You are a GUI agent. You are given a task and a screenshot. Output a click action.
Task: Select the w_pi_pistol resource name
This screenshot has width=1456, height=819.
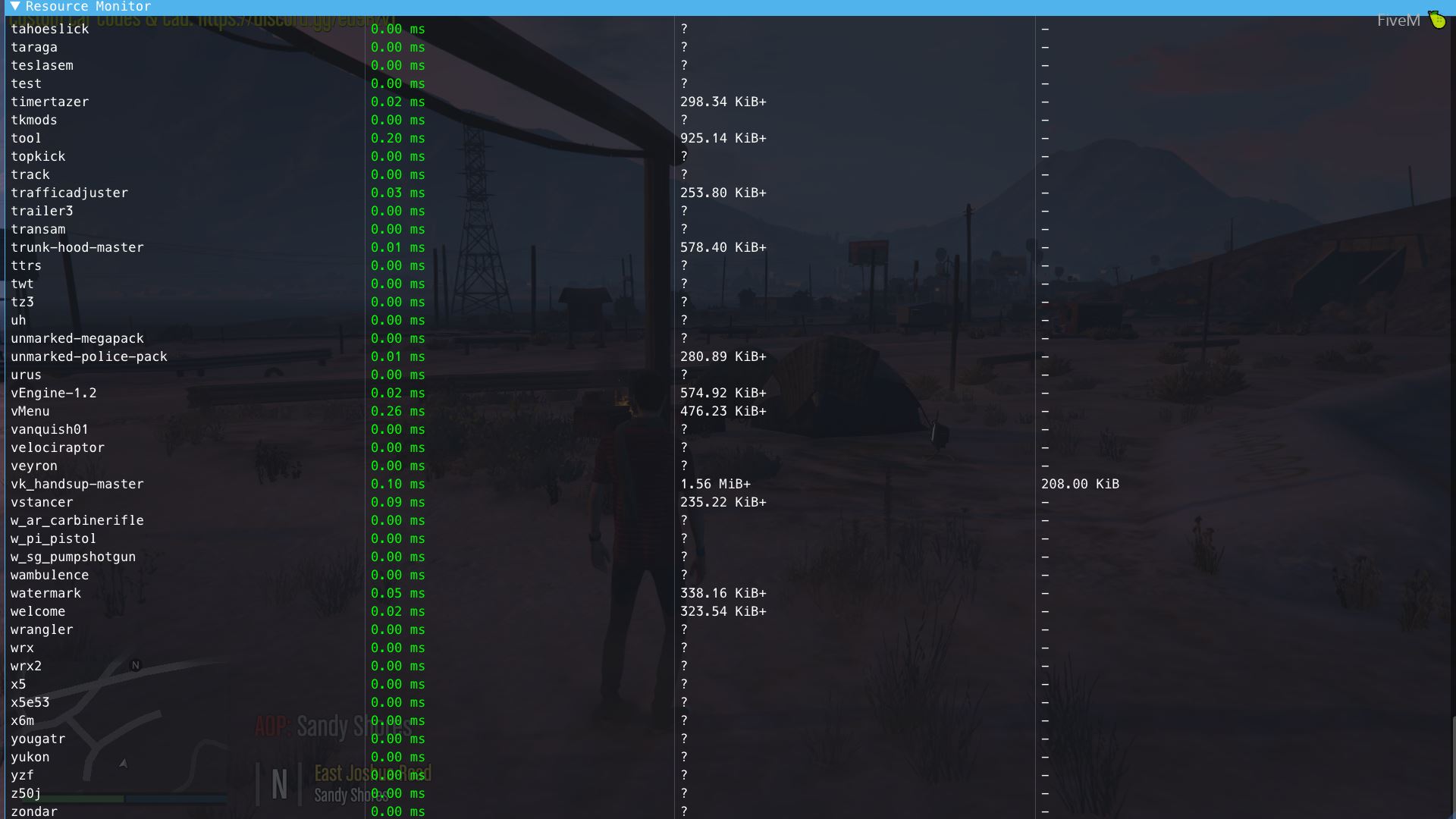[54, 538]
